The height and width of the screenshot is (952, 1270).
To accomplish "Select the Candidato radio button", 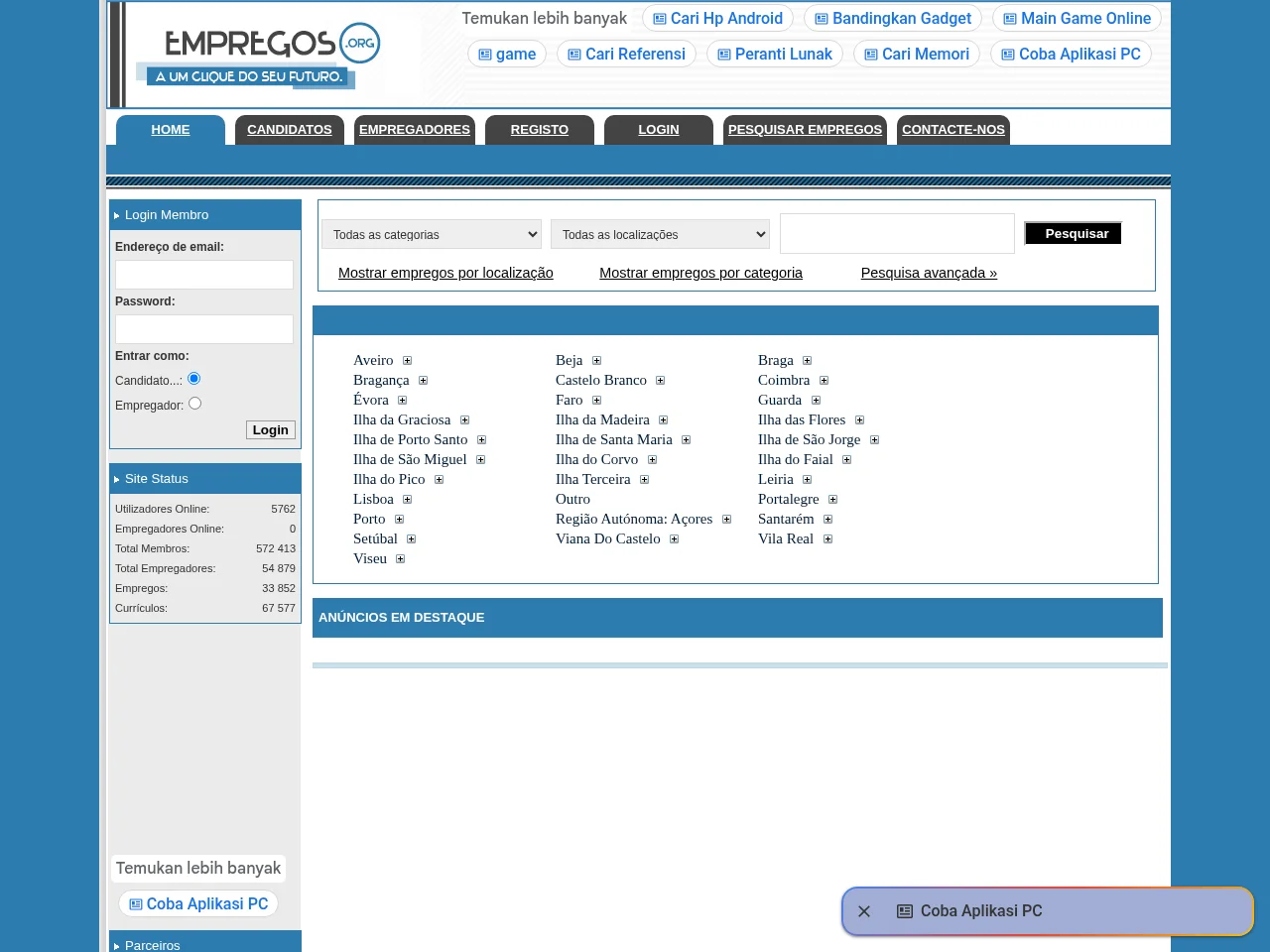I will [194, 379].
